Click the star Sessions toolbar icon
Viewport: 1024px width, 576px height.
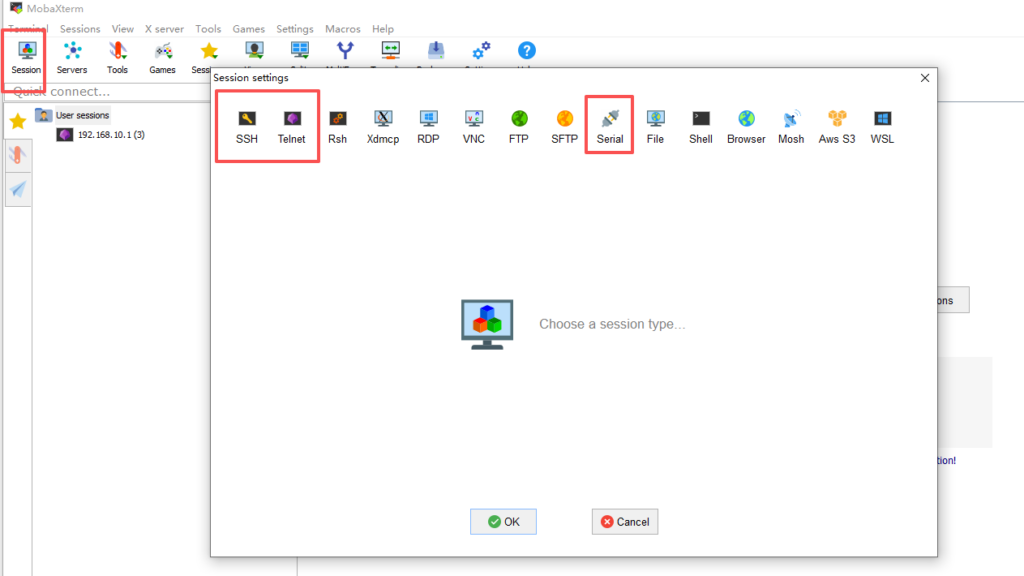[208, 51]
